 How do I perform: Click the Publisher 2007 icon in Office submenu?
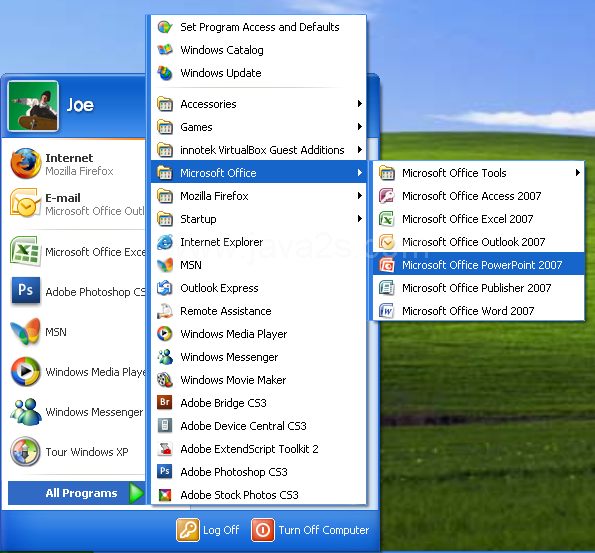387,288
